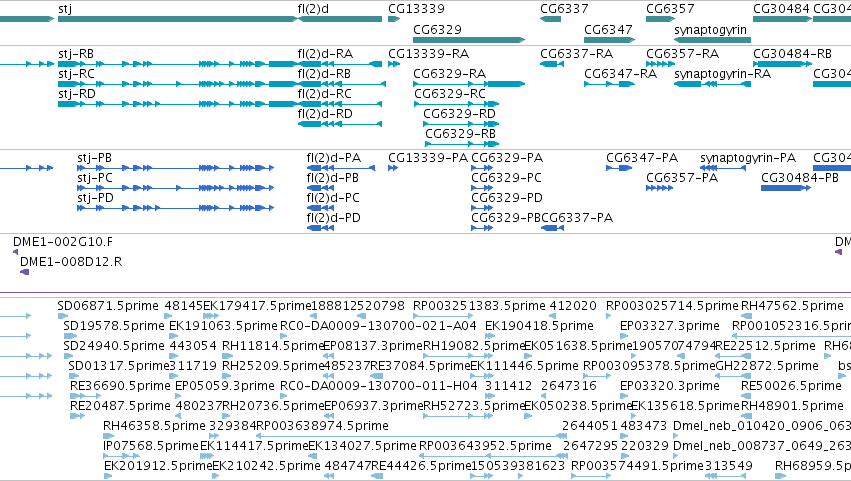Select the CG6329-RA transcript label
The image size is (851, 481).
pos(449,74)
